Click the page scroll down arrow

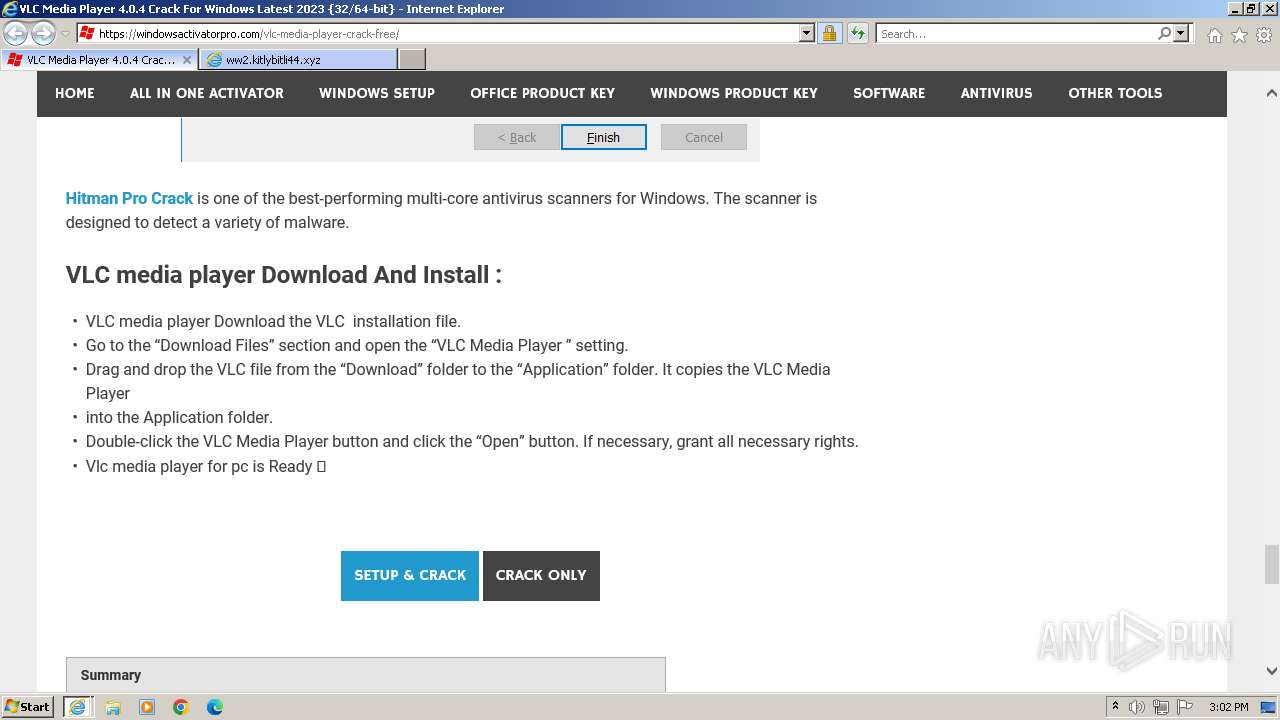tap(1272, 671)
